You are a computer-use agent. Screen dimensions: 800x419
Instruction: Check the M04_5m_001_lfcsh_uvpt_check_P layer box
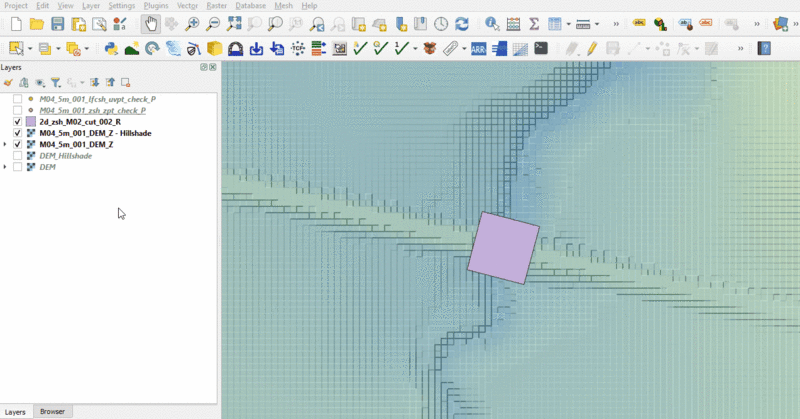18,99
